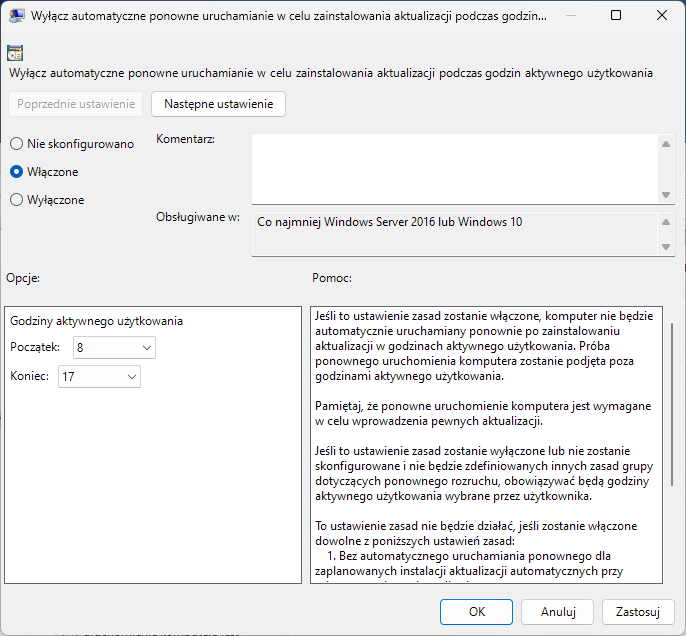
Task: Click the Następne ustawienie button
Action: 218,104
